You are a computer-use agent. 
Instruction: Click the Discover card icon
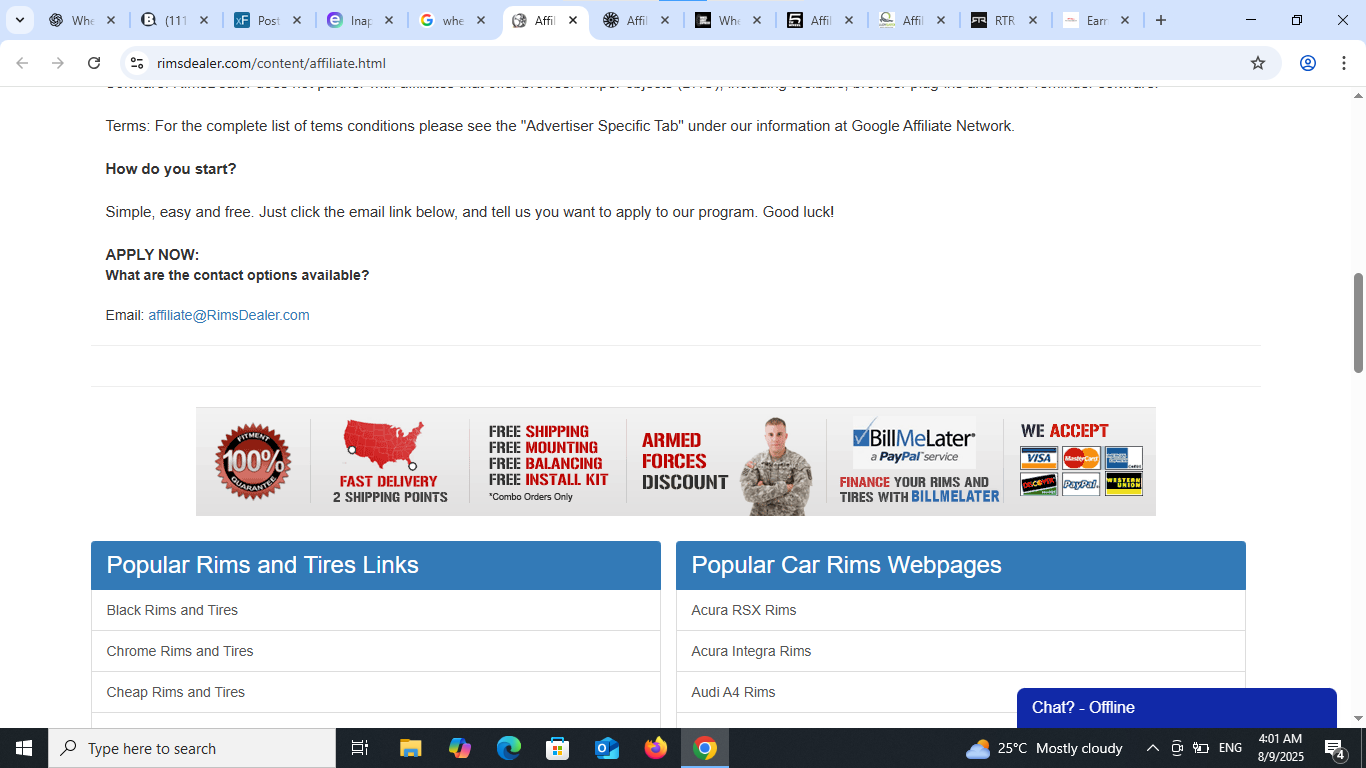1039,484
